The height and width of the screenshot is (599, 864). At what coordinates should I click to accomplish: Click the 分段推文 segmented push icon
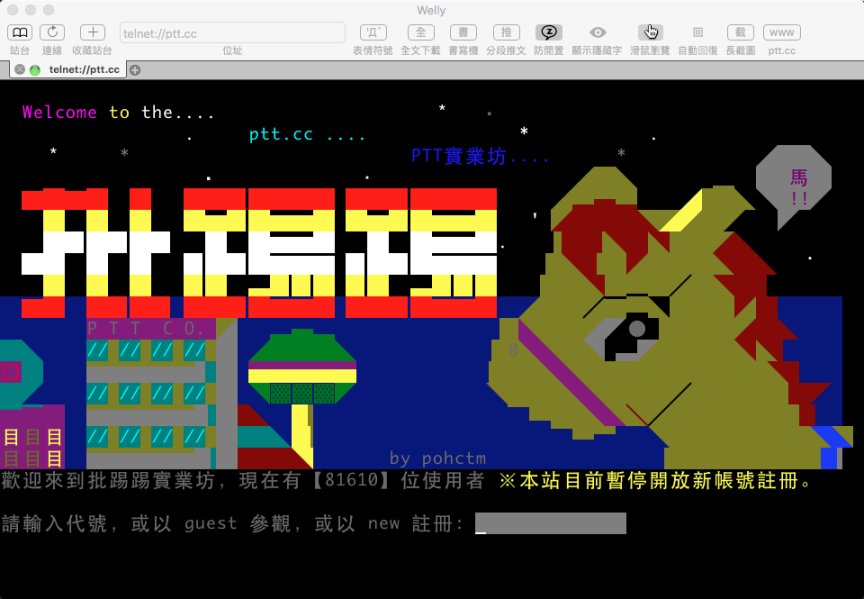[x=506, y=33]
